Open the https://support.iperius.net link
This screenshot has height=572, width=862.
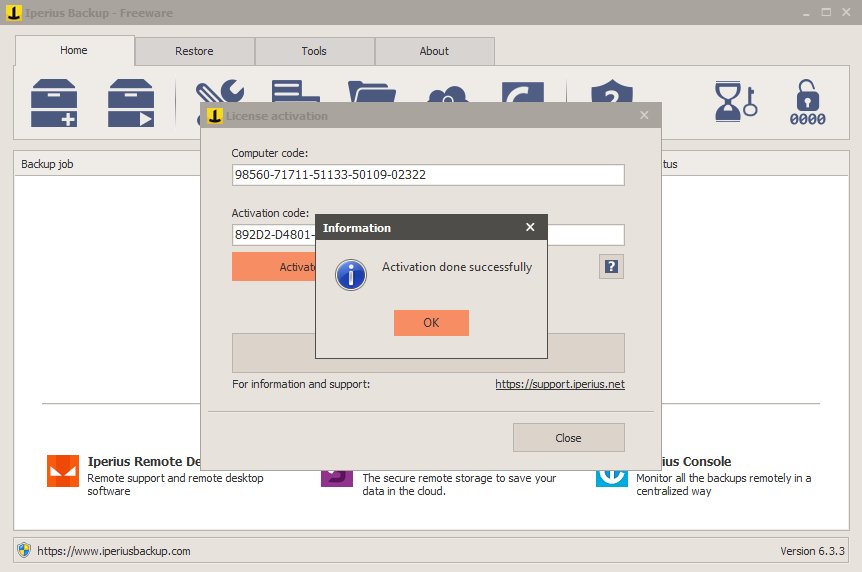pyautogui.click(x=560, y=384)
